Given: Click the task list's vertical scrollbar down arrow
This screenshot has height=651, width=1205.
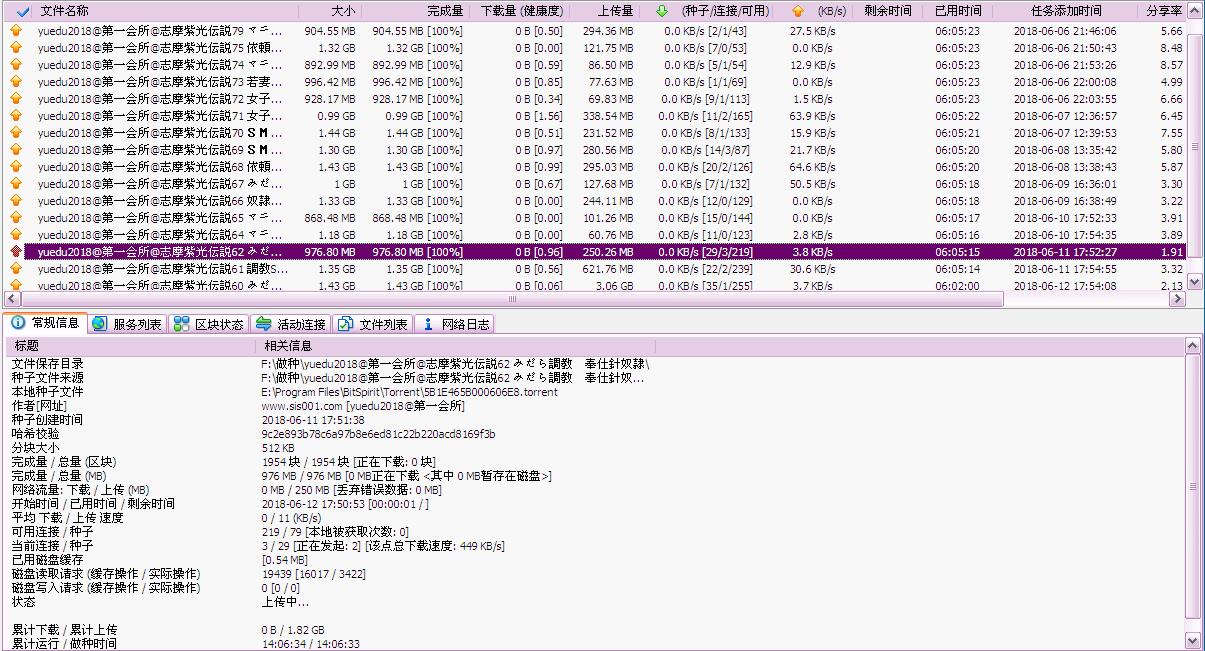Looking at the screenshot, I should pyautogui.click(x=1194, y=283).
